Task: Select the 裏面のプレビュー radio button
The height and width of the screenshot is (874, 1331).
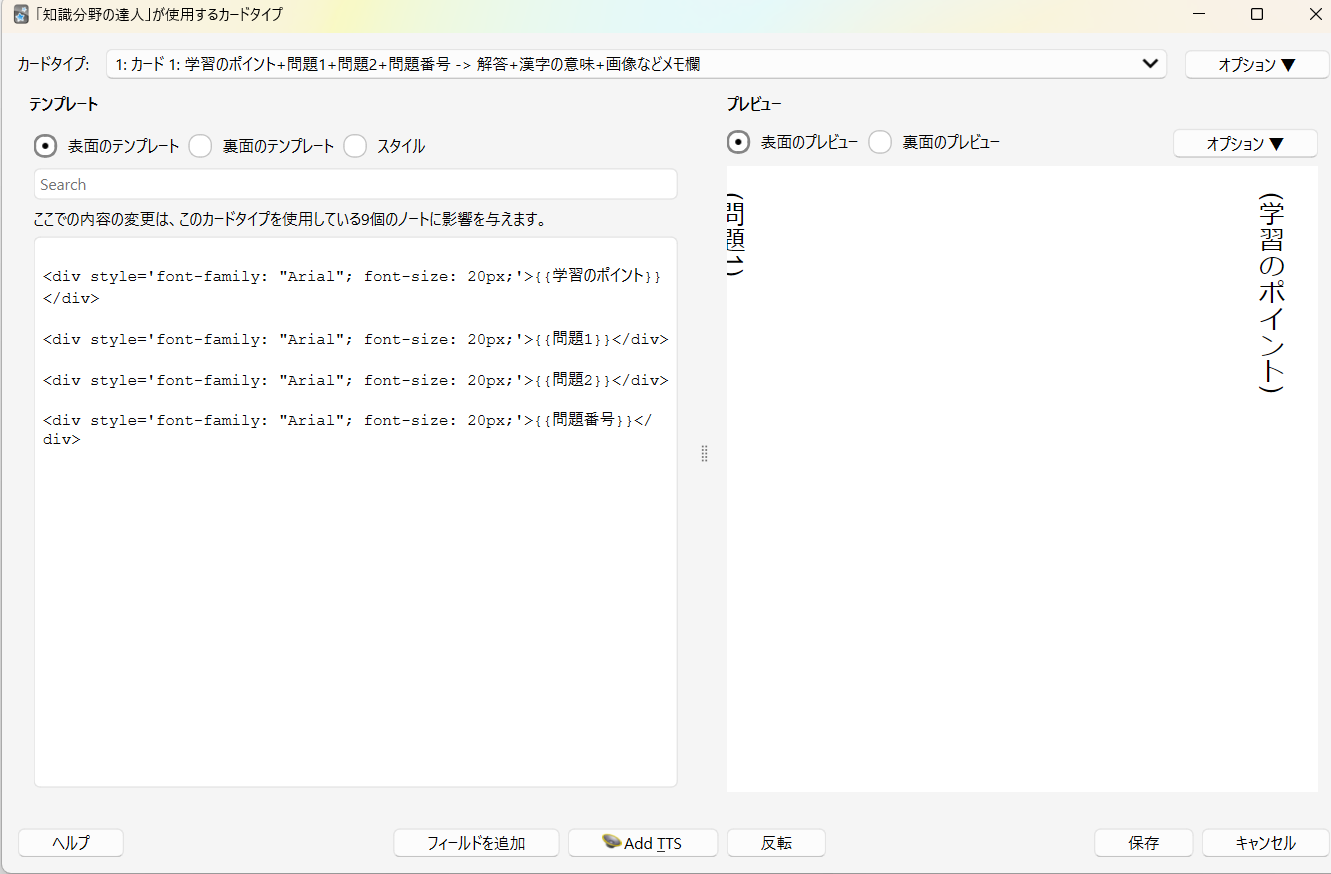Action: tap(880, 142)
